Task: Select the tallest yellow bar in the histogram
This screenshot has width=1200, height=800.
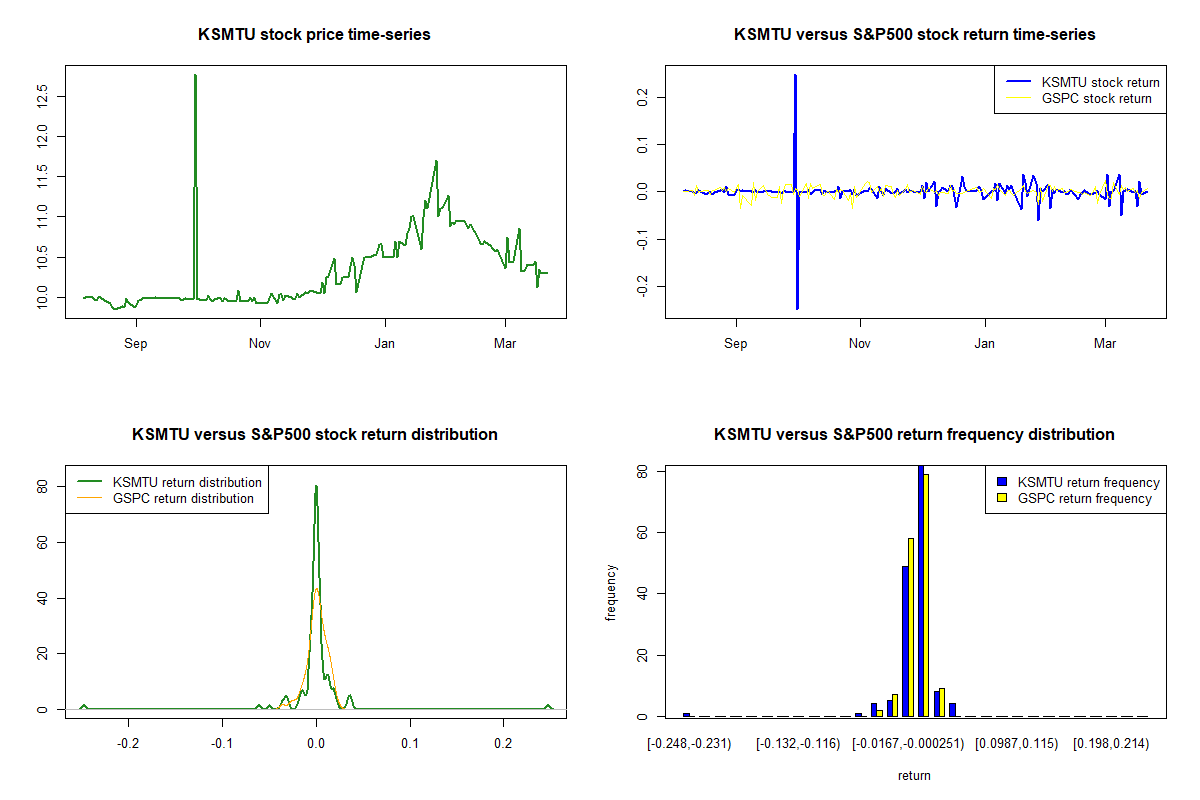Action: [x=927, y=595]
